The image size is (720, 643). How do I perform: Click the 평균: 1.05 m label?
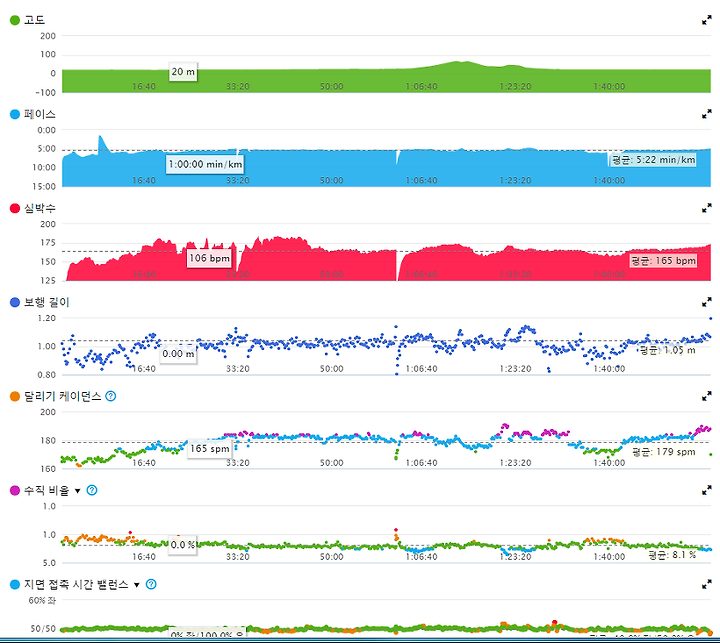point(667,350)
